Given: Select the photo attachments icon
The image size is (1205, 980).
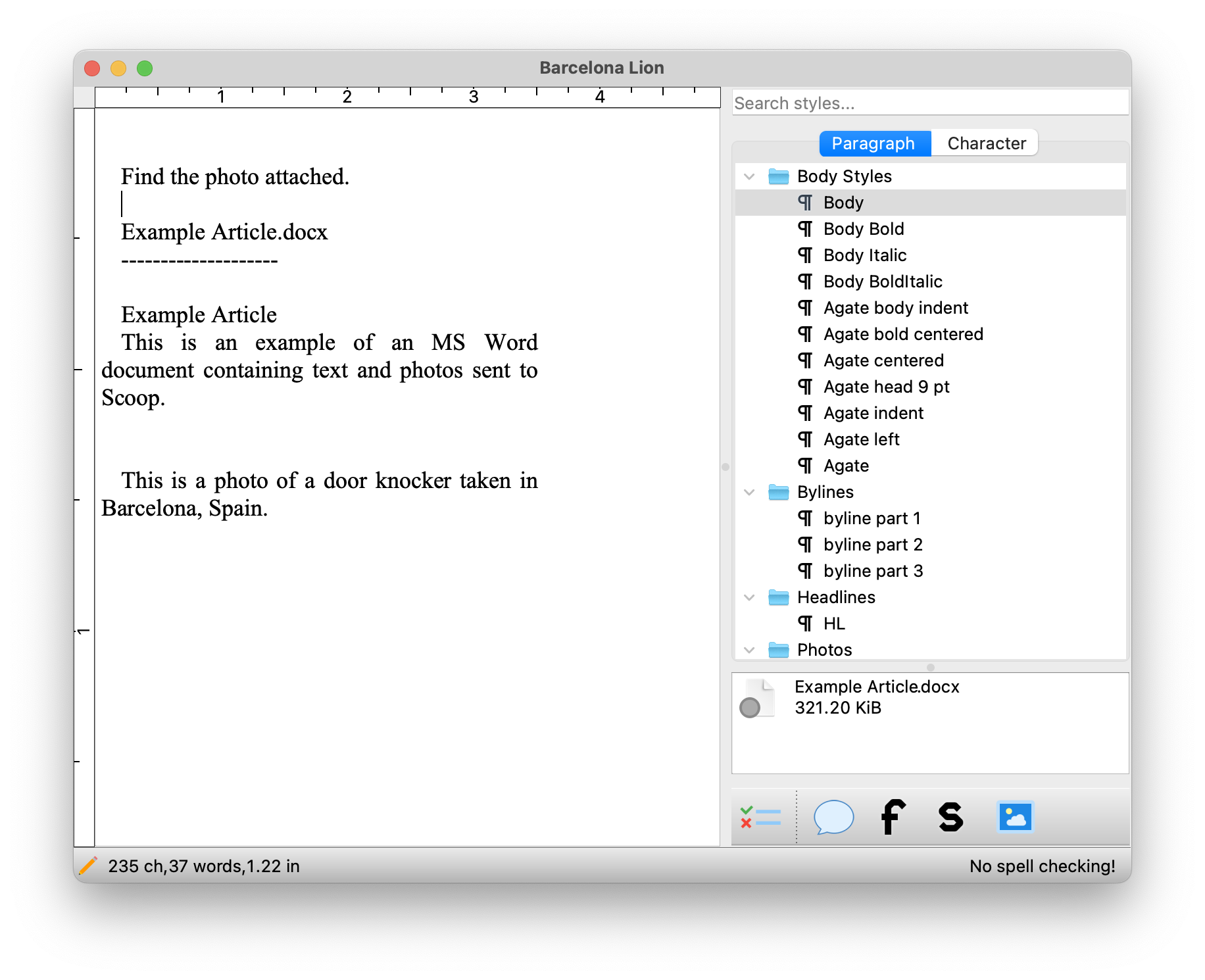Looking at the screenshot, I should click(x=1015, y=817).
